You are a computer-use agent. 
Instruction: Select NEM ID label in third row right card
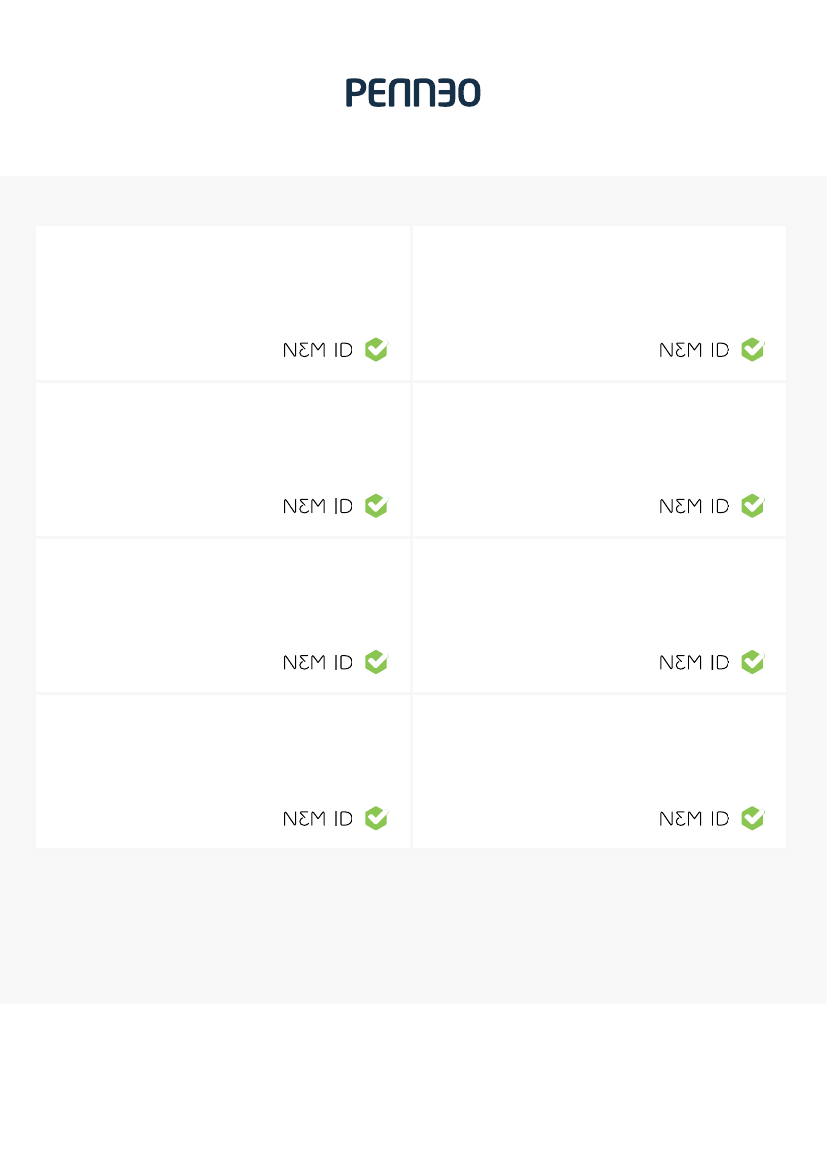click(694, 662)
